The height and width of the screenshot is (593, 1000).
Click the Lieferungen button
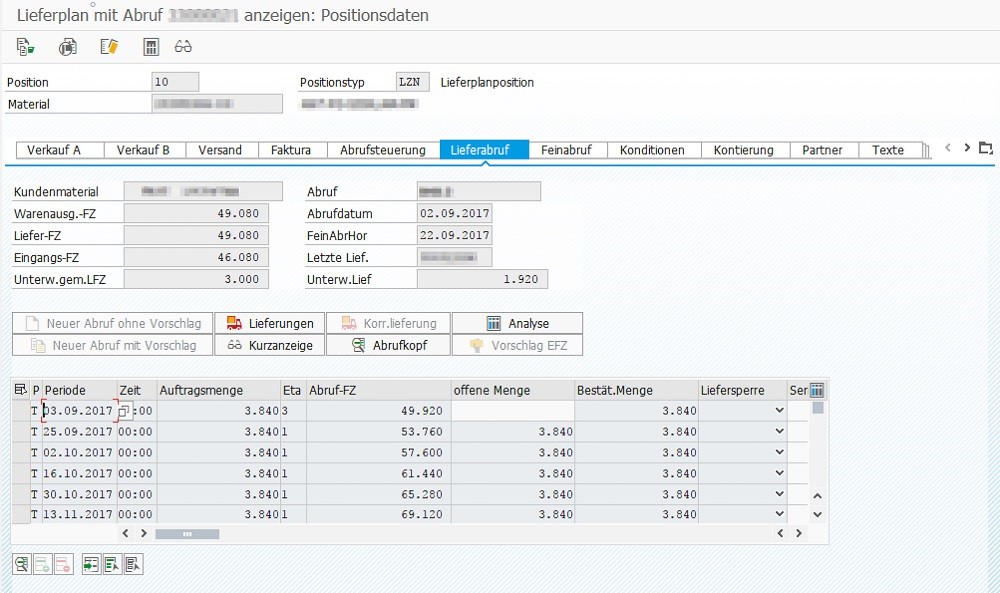click(x=270, y=323)
